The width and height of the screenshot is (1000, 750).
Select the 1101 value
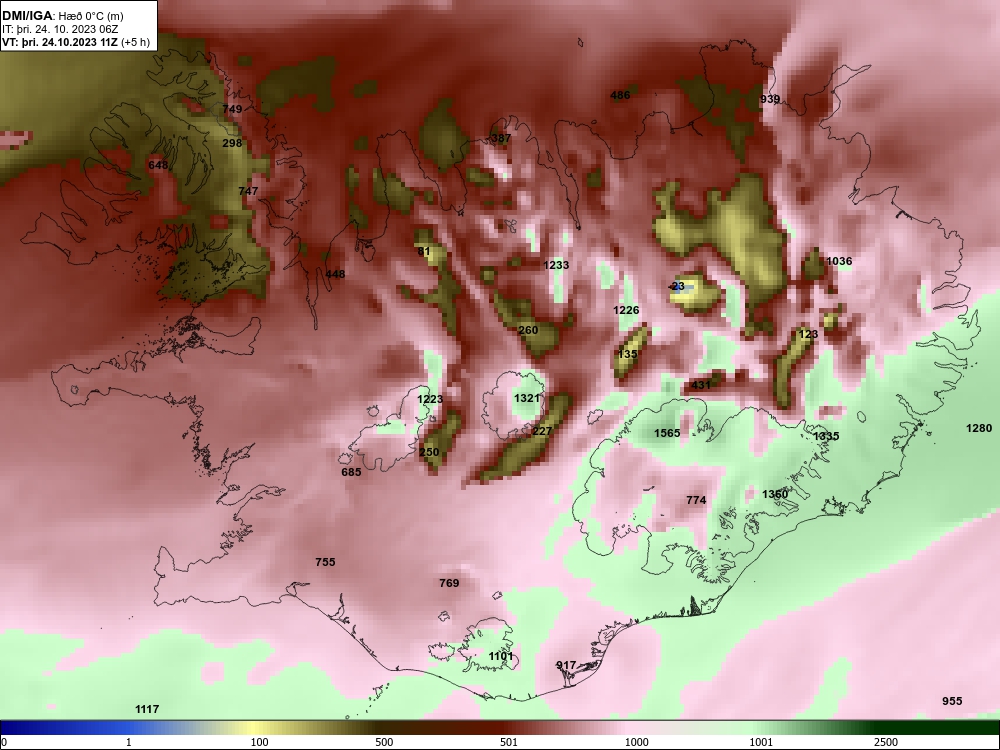pyautogui.click(x=501, y=656)
